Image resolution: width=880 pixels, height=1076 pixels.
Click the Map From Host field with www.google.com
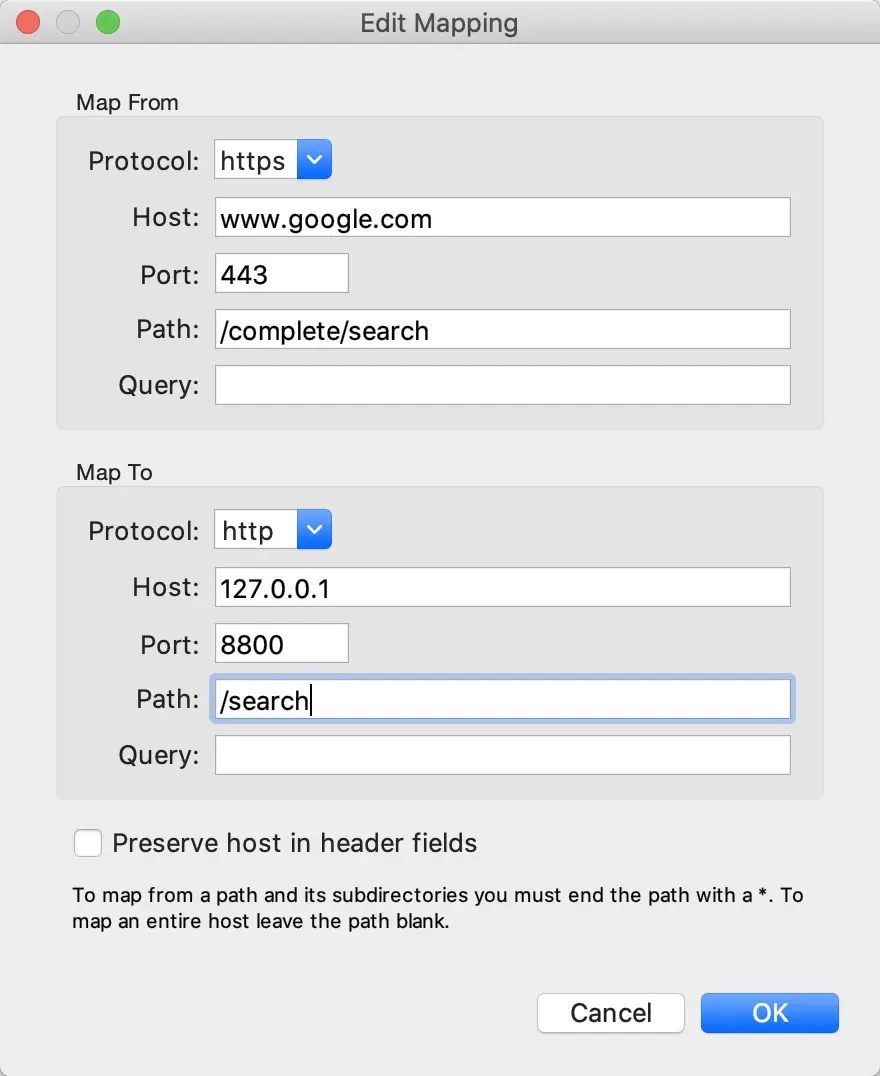coord(502,218)
